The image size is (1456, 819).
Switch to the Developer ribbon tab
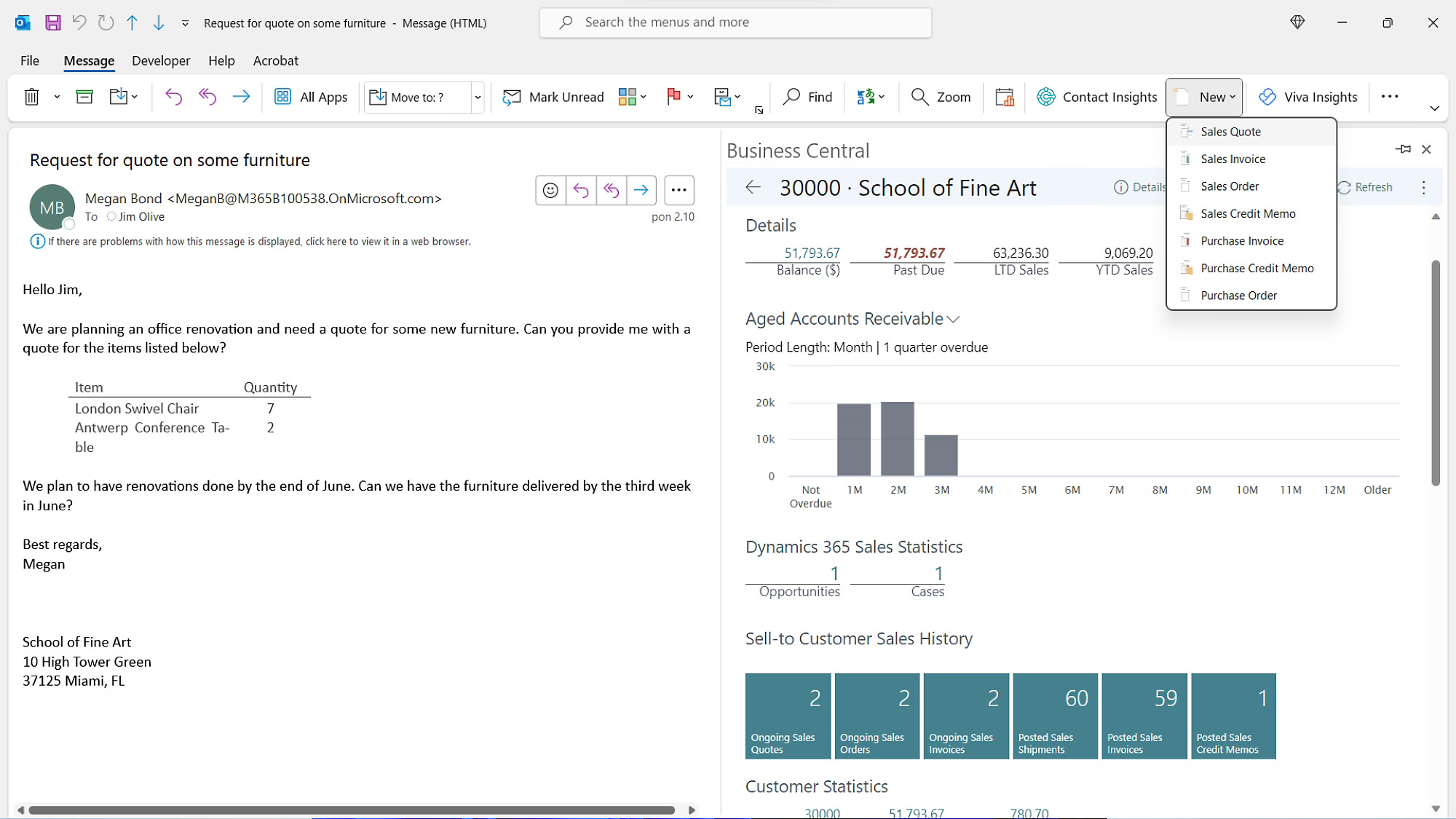[160, 60]
